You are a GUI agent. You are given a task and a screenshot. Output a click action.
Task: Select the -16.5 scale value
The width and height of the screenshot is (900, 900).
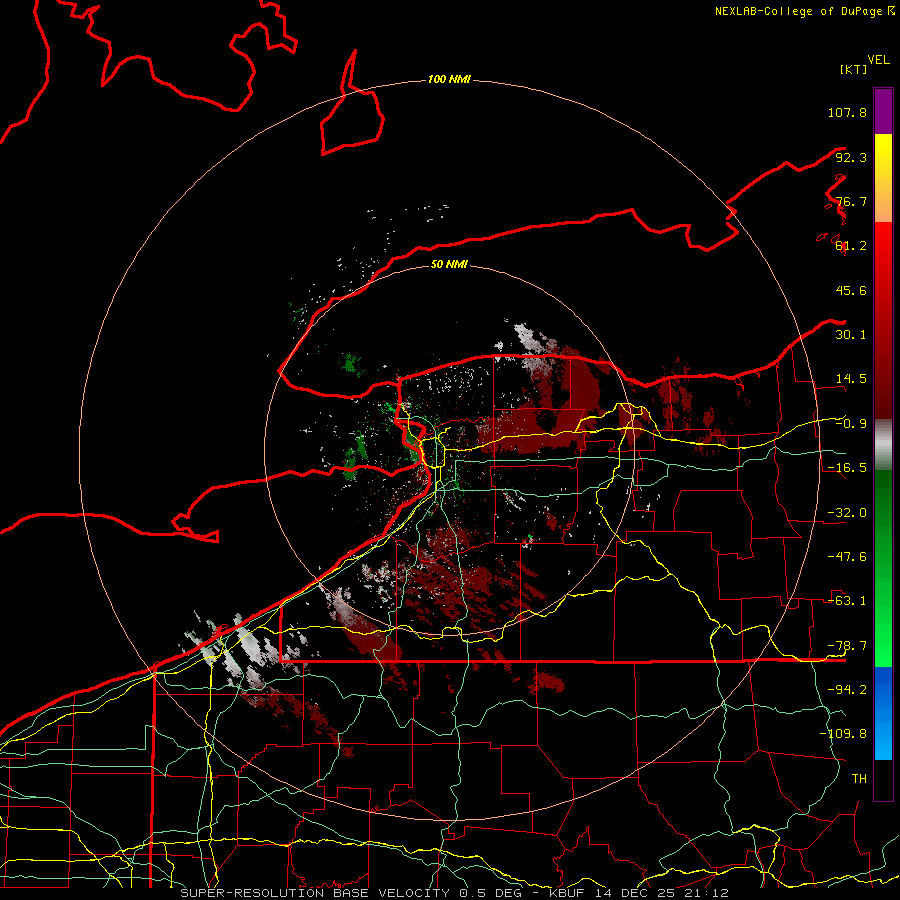(847, 468)
